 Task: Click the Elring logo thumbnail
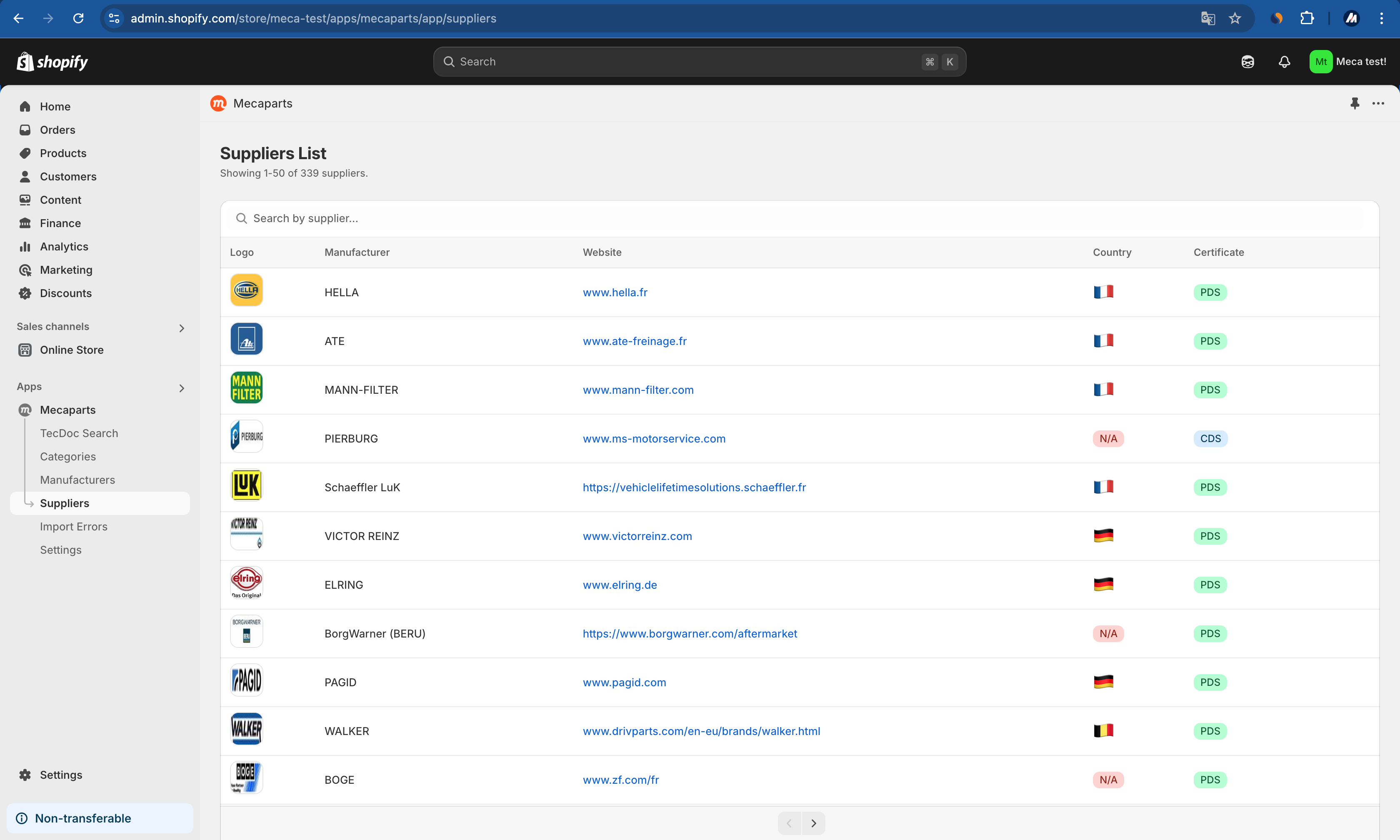246,582
